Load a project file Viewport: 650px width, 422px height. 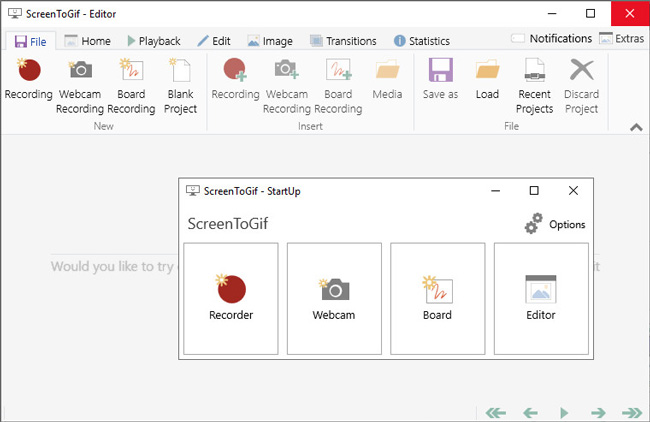487,79
